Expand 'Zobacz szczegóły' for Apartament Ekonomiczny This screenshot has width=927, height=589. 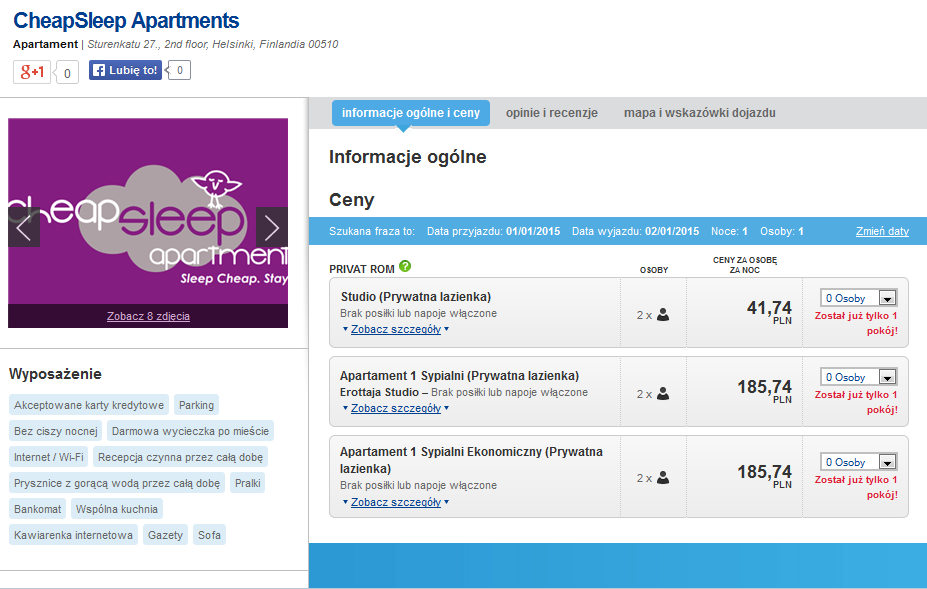(396, 502)
